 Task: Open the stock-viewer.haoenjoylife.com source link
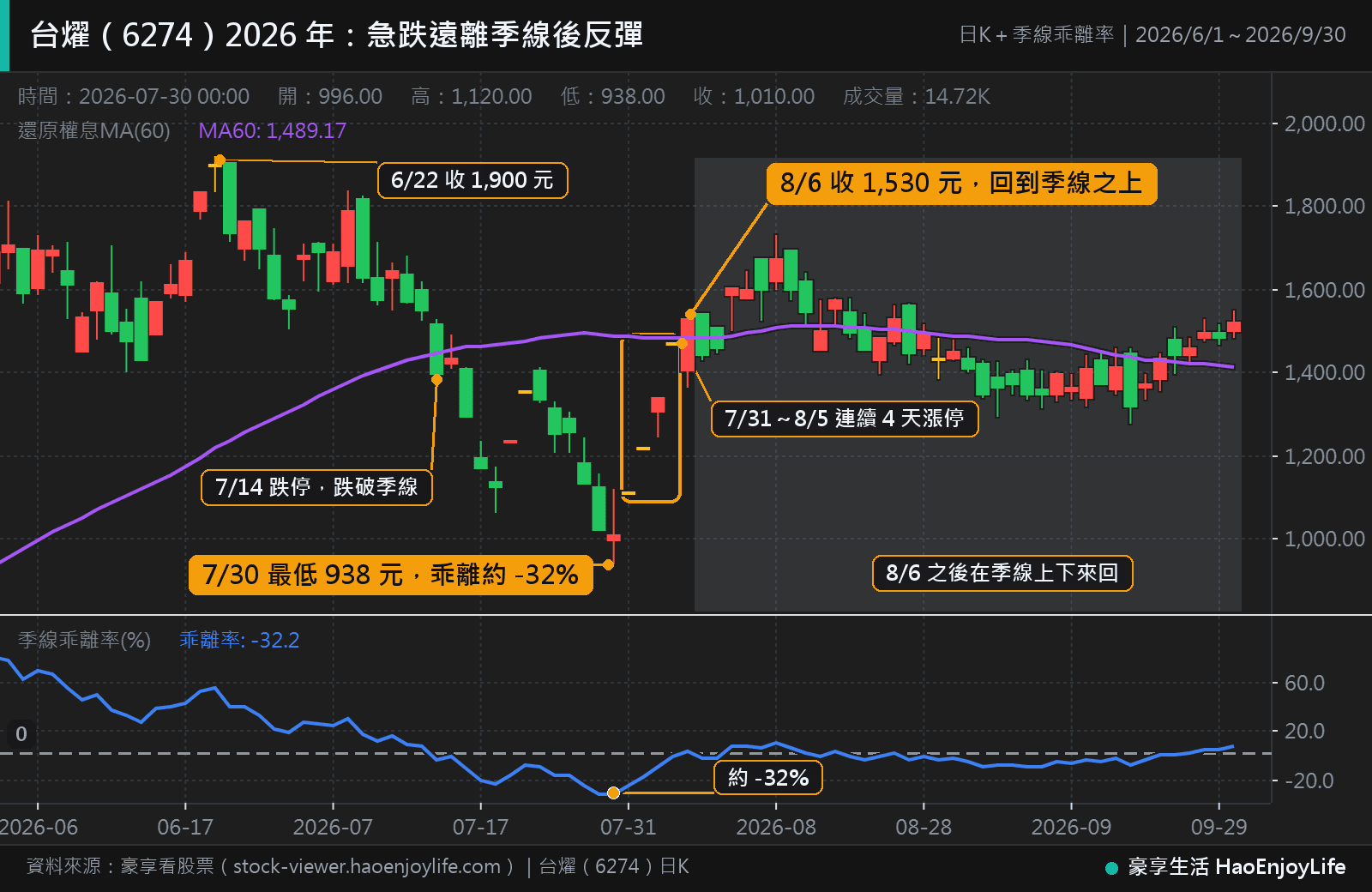[x=367, y=866]
